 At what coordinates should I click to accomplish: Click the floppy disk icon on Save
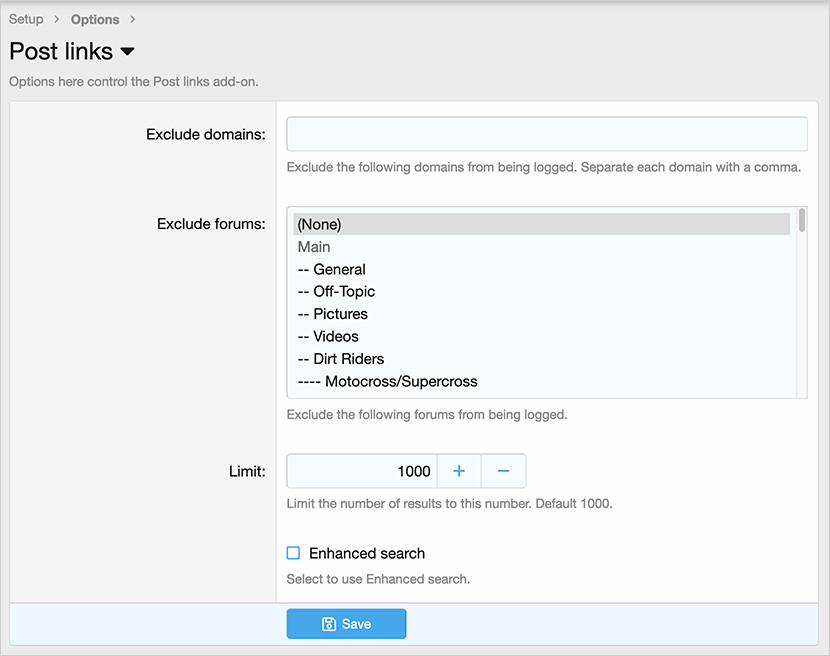coord(329,624)
